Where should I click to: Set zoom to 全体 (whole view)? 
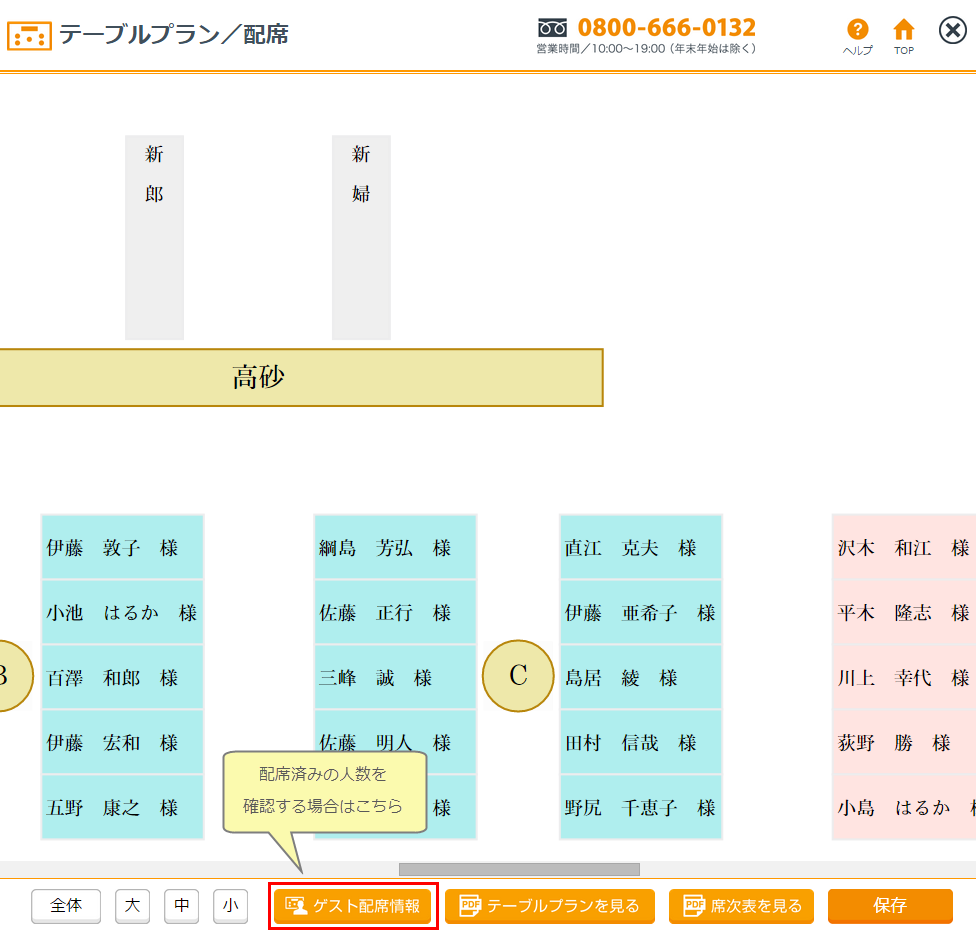66,906
